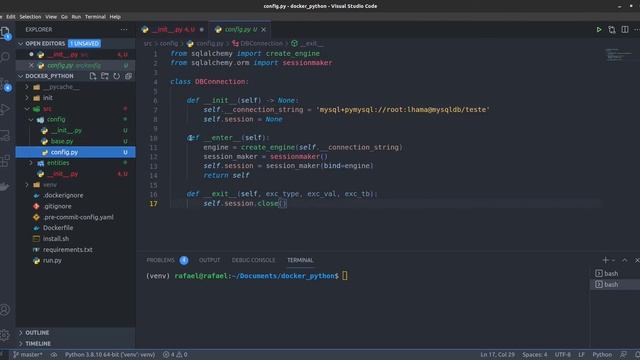
Task: Open the launch profile dropdown beside plus
Action: [x=613, y=260]
